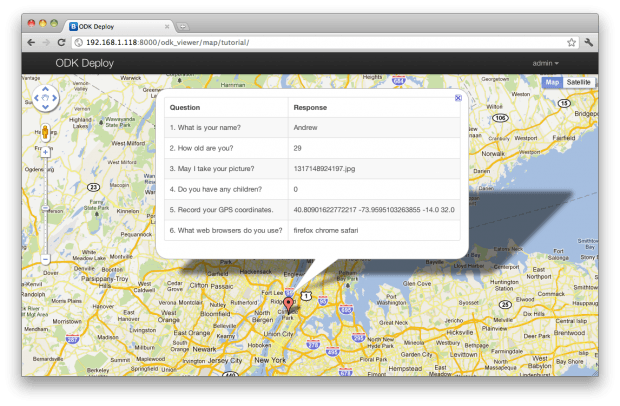Click the browser back arrow
This screenshot has width=620, height=406.
[31, 43]
